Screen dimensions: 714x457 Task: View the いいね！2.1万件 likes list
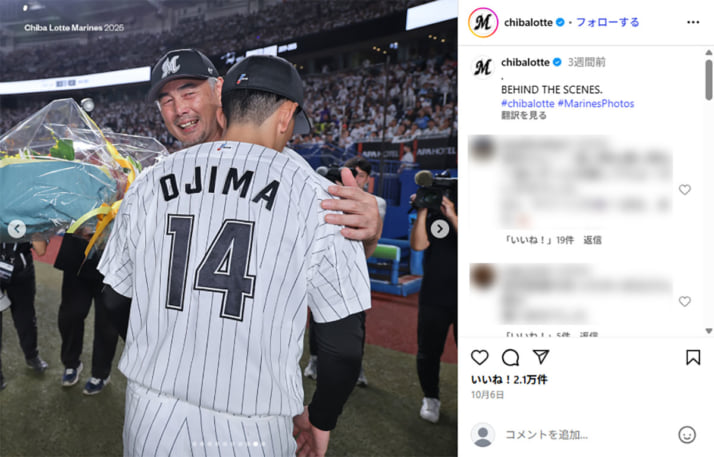click(x=509, y=380)
